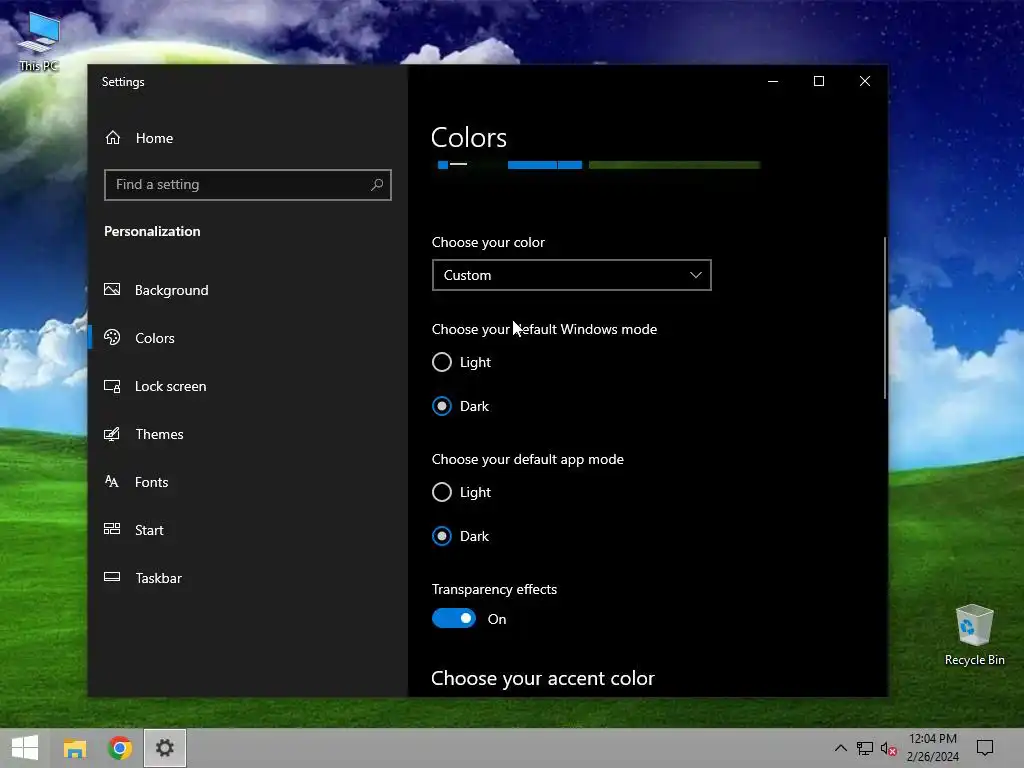This screenshot has height=768, width=1024.
Task: Open the This PC desktop icon
Action: (39, 42)
